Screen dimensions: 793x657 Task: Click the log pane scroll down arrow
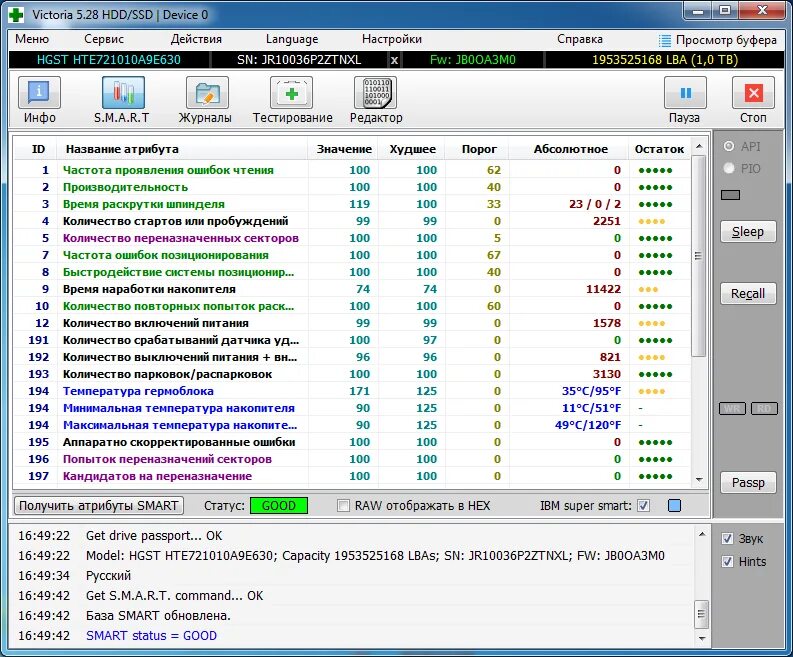point(701,638)
